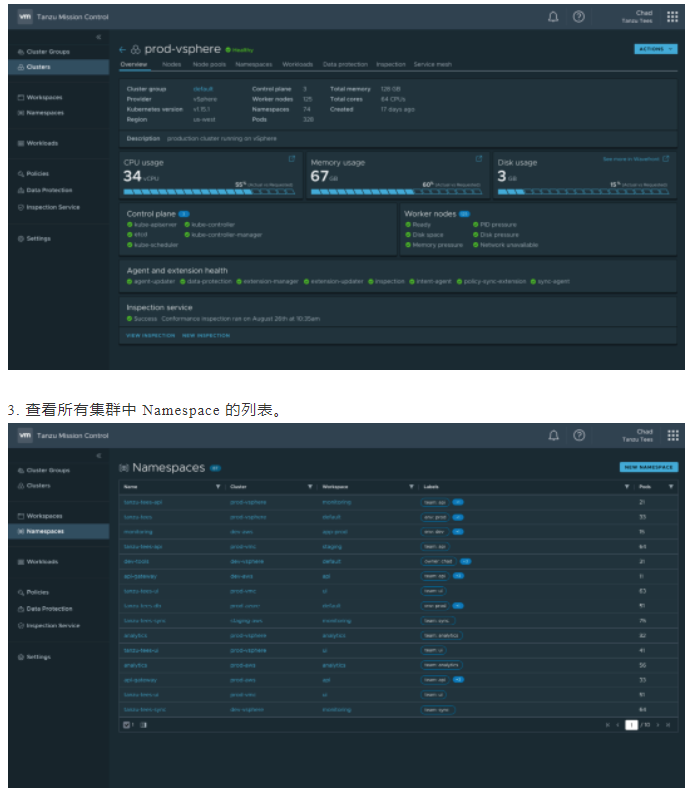Open help icon in the prod-vsphere screenshot
The width and height of the screenshot is (691, 791).
point(579,17)
